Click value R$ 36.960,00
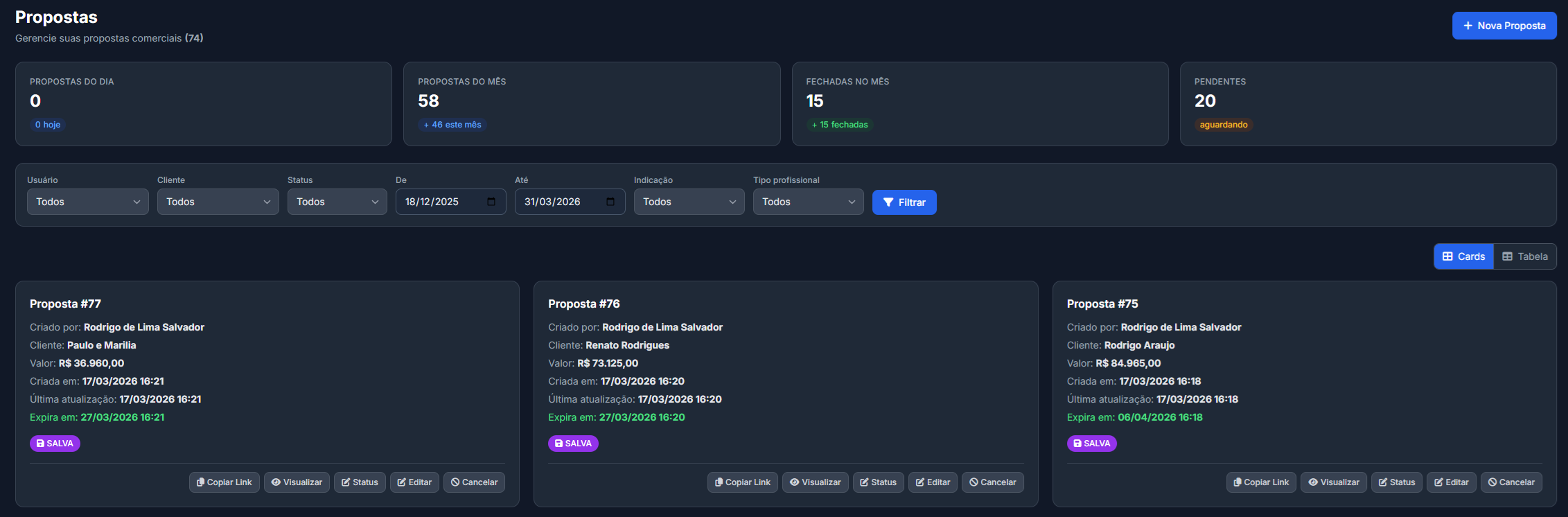 tap(91, 363)
